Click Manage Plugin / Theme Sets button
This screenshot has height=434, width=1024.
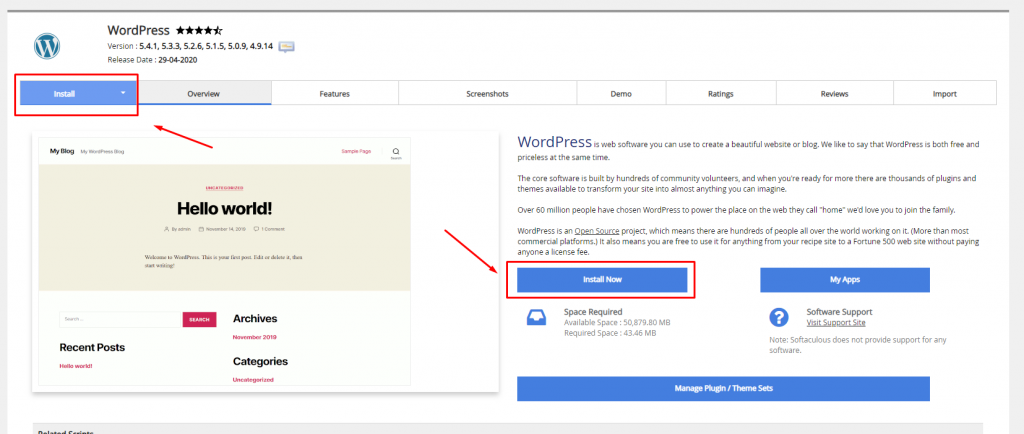pos(723,388)
